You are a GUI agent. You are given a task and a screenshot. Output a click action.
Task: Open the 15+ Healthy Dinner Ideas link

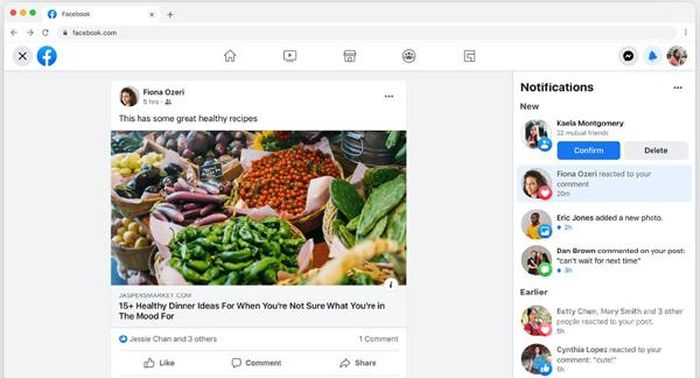point(252,311)
